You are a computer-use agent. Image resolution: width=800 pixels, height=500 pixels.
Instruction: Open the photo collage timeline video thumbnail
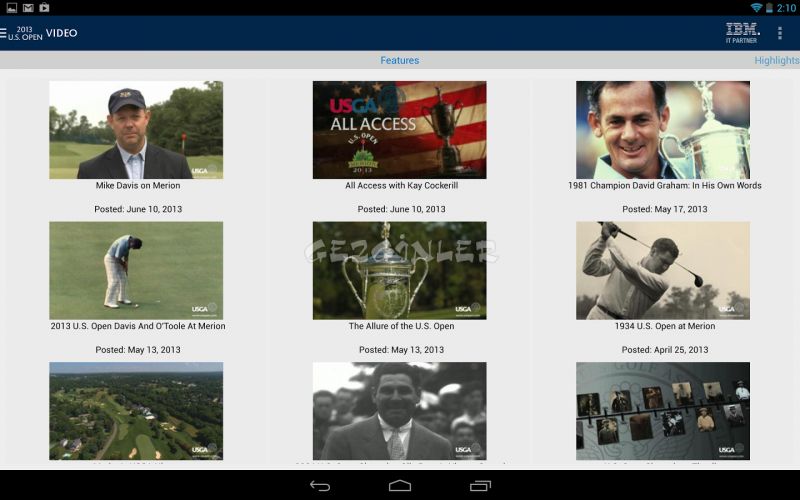click(x=662, y=411)
